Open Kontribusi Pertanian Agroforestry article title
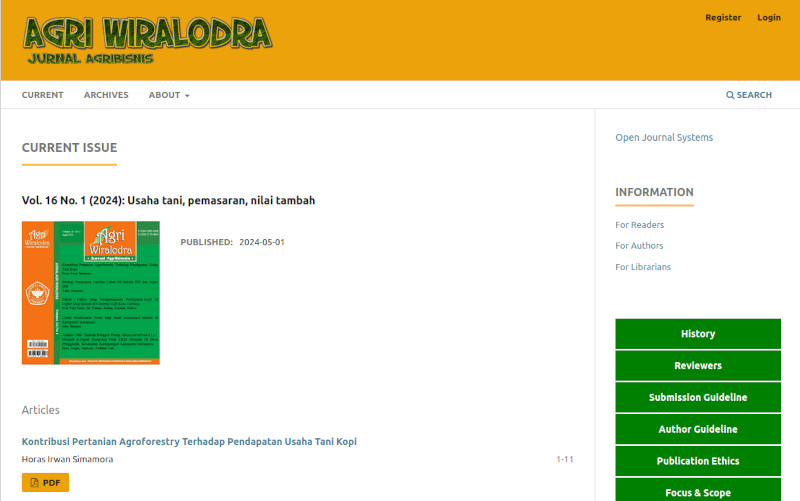This screenshot has width=800, height=501. [x=189, y=441]
